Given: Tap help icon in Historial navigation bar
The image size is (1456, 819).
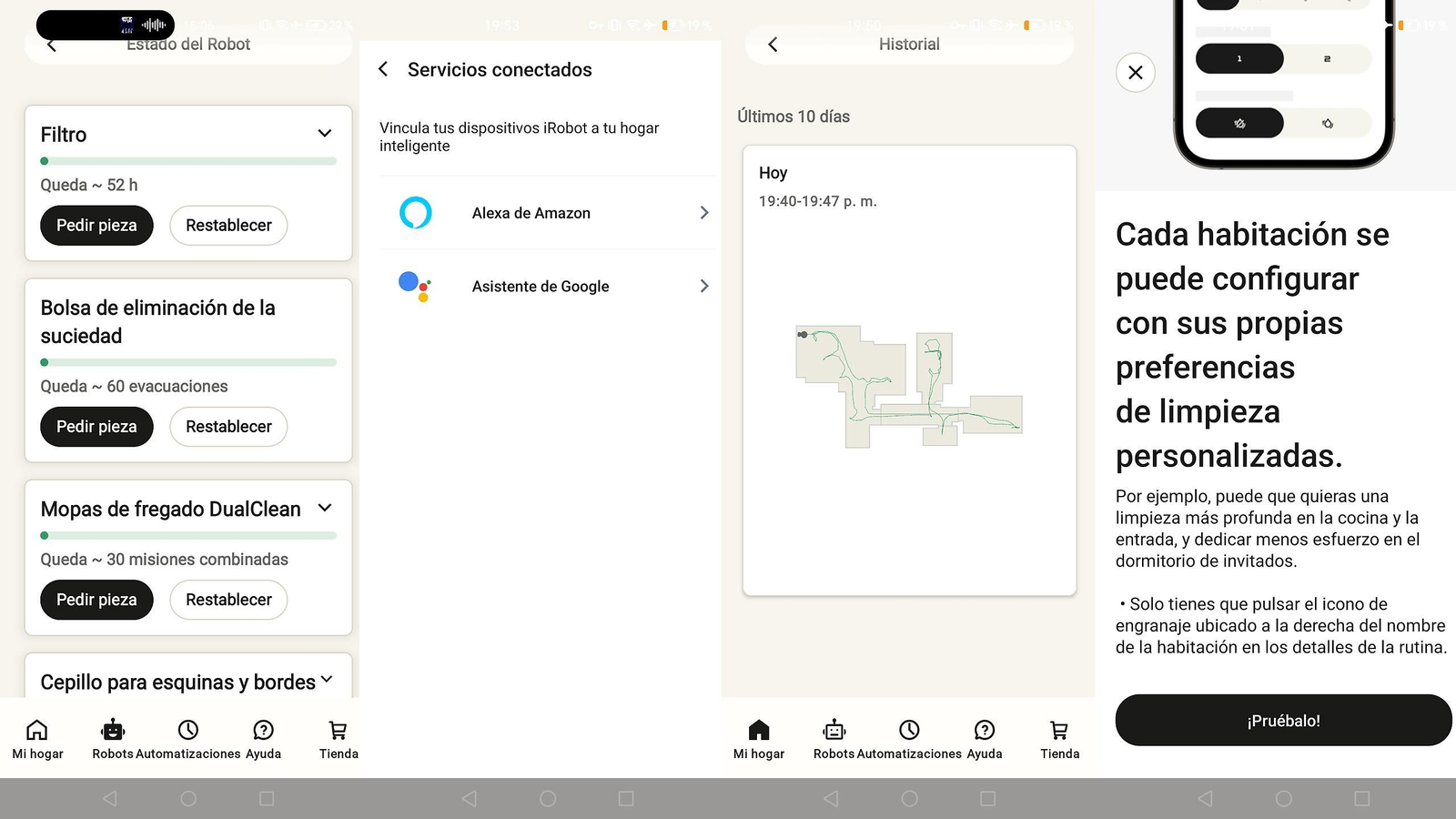Looking at the screenshot, I should (985, 730).
